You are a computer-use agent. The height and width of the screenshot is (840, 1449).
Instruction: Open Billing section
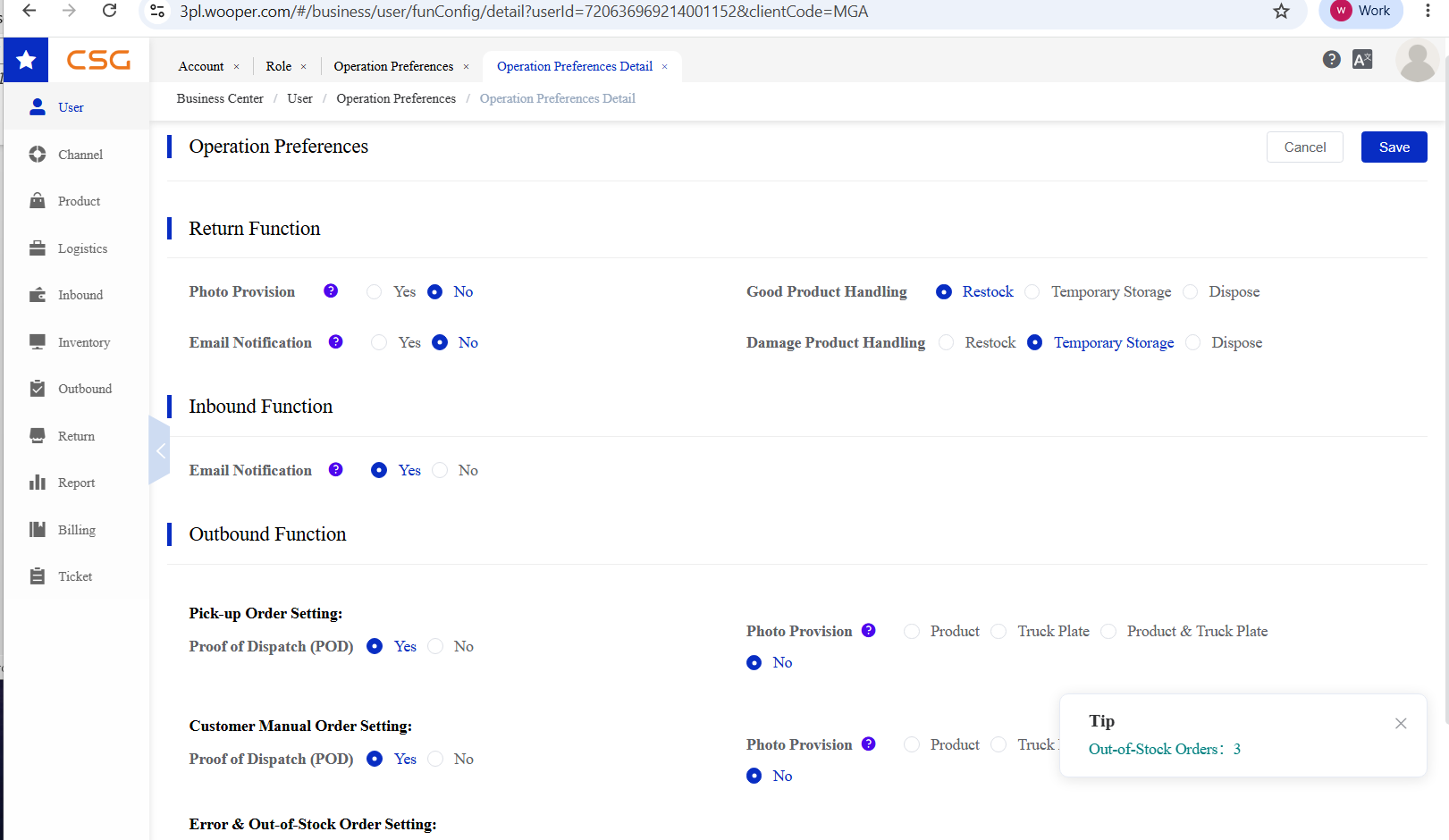pos(75,530)
